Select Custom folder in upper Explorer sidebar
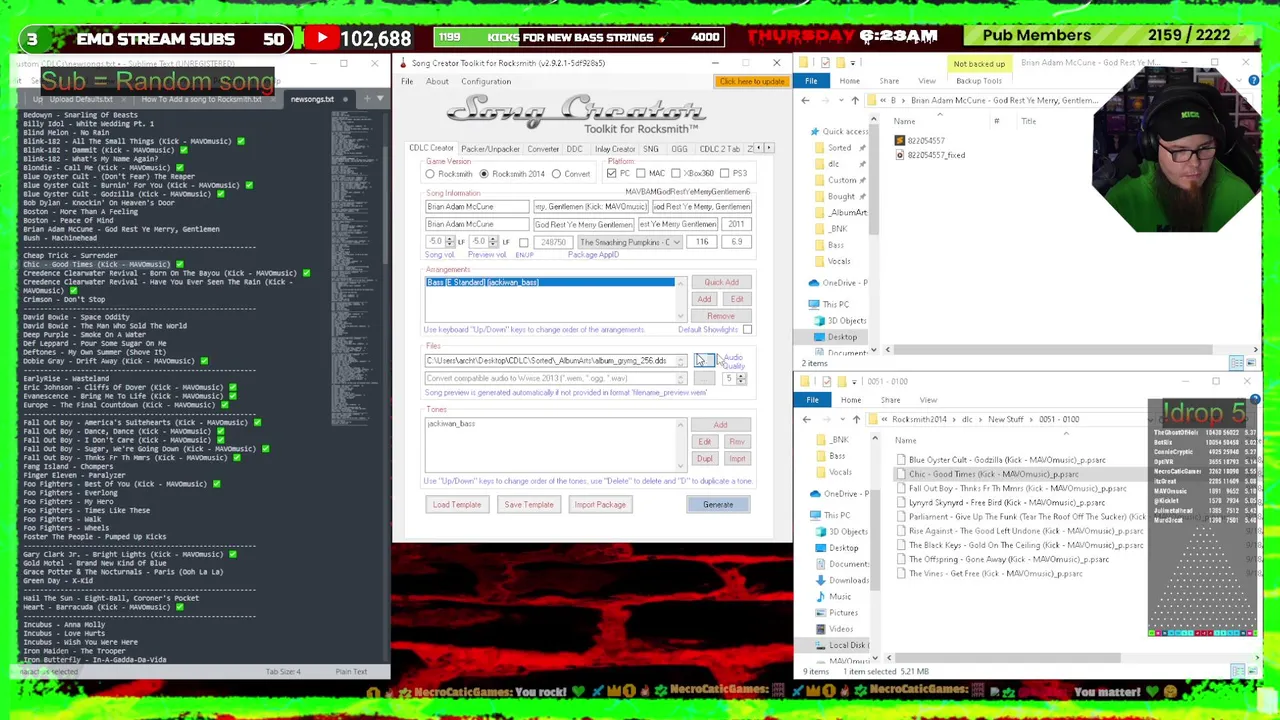1280x720 pixels. tap(842, 180)
